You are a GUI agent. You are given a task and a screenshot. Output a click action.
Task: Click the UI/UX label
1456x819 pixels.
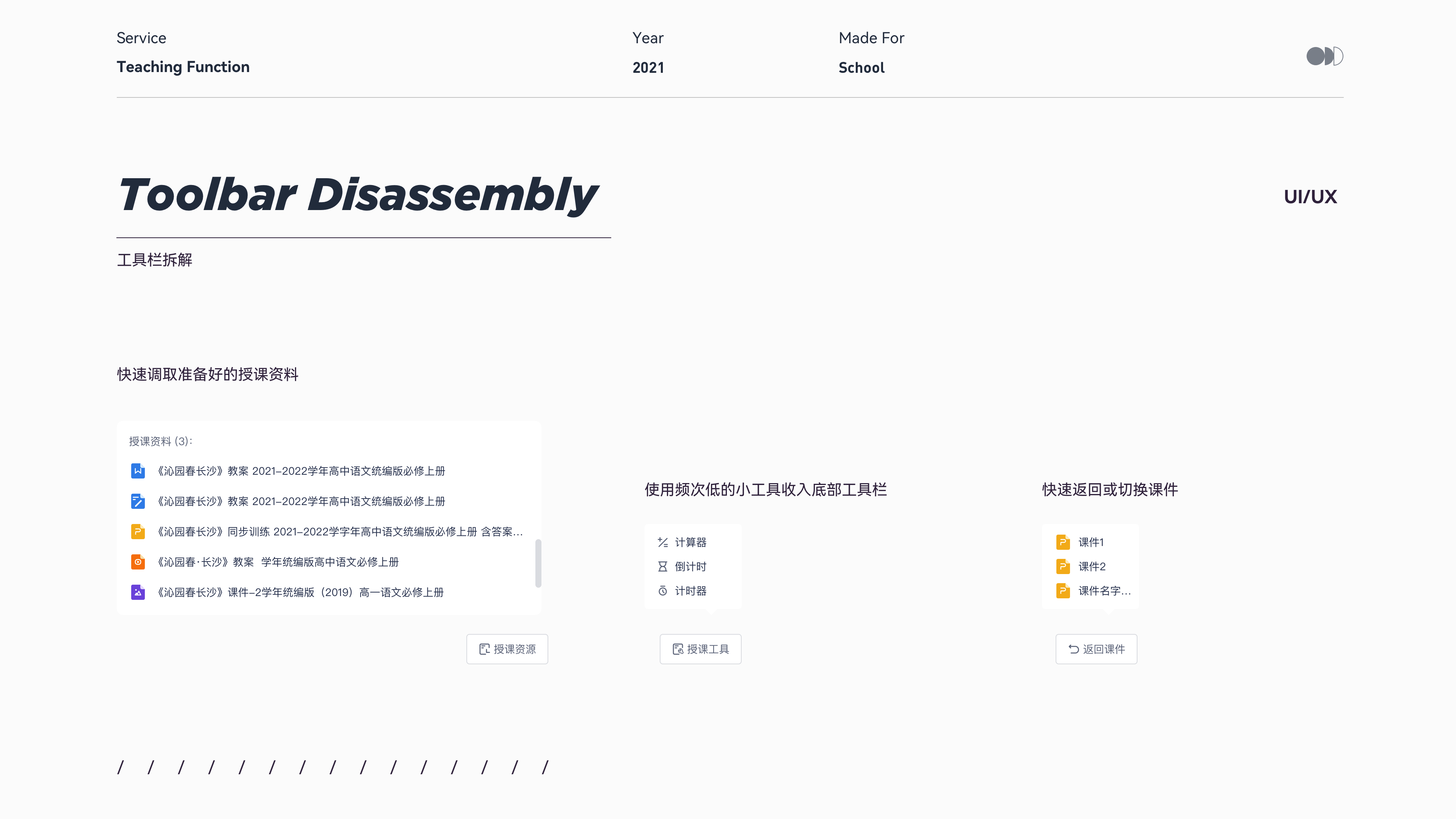pos(1310,197)
